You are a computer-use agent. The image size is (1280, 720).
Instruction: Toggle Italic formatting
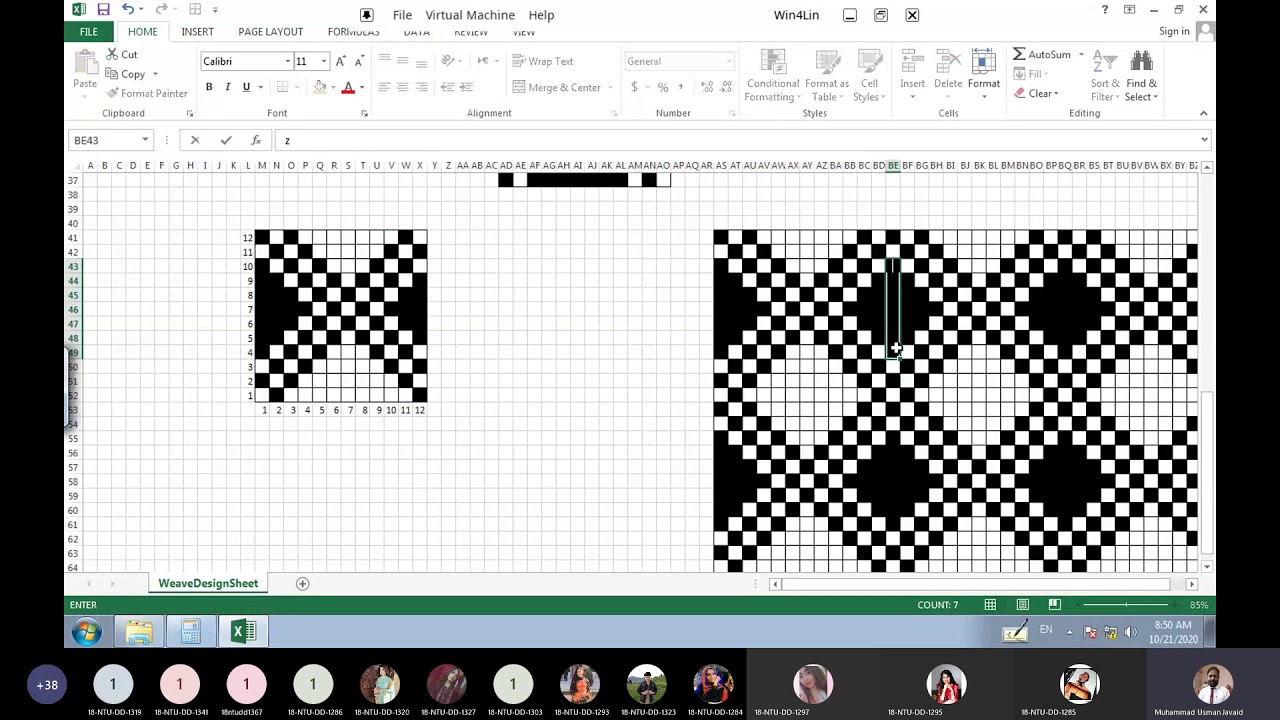pyautogui.click(x=228, y=87)
